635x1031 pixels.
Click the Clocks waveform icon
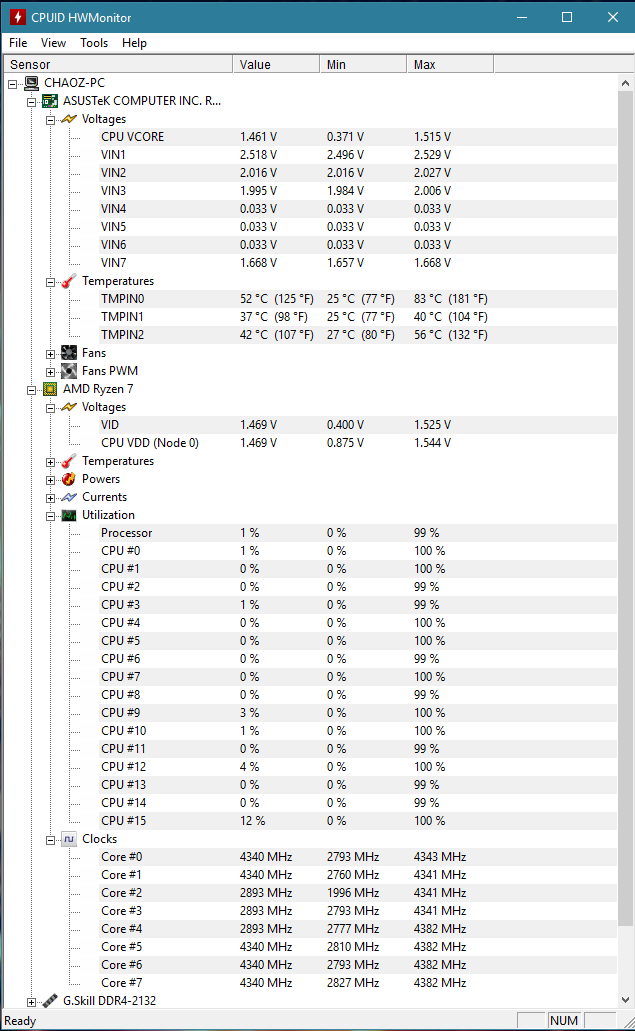pyautogui.click(x=69, y=839)
